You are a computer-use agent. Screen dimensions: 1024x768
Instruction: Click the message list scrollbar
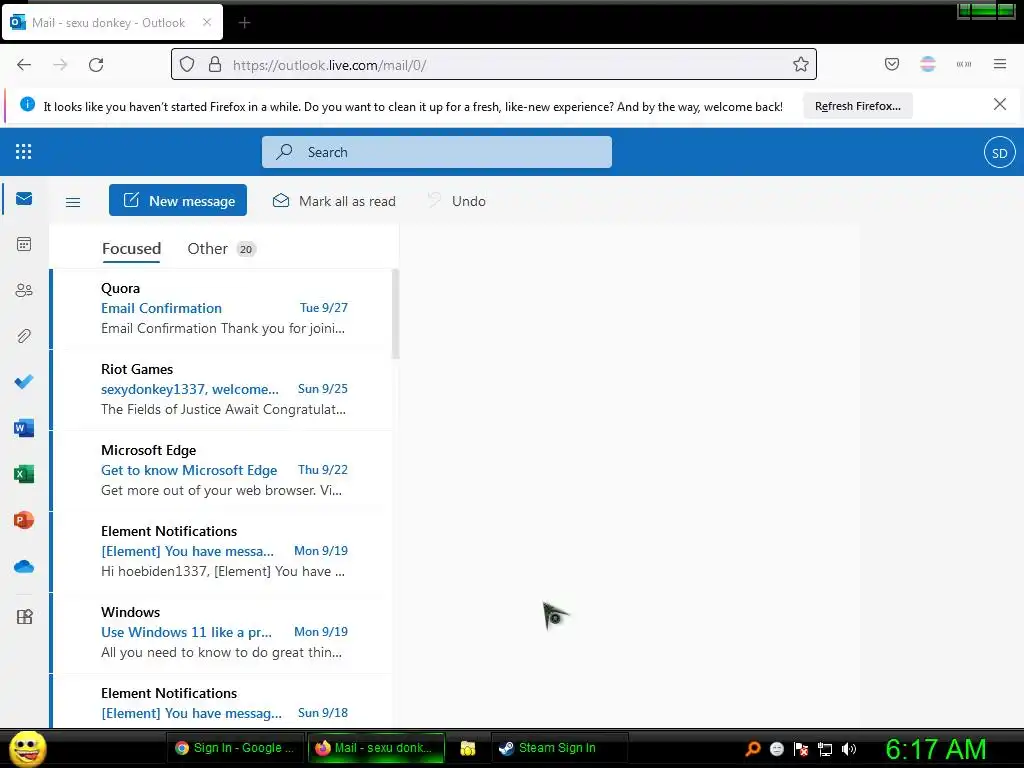tap(395, 313)
